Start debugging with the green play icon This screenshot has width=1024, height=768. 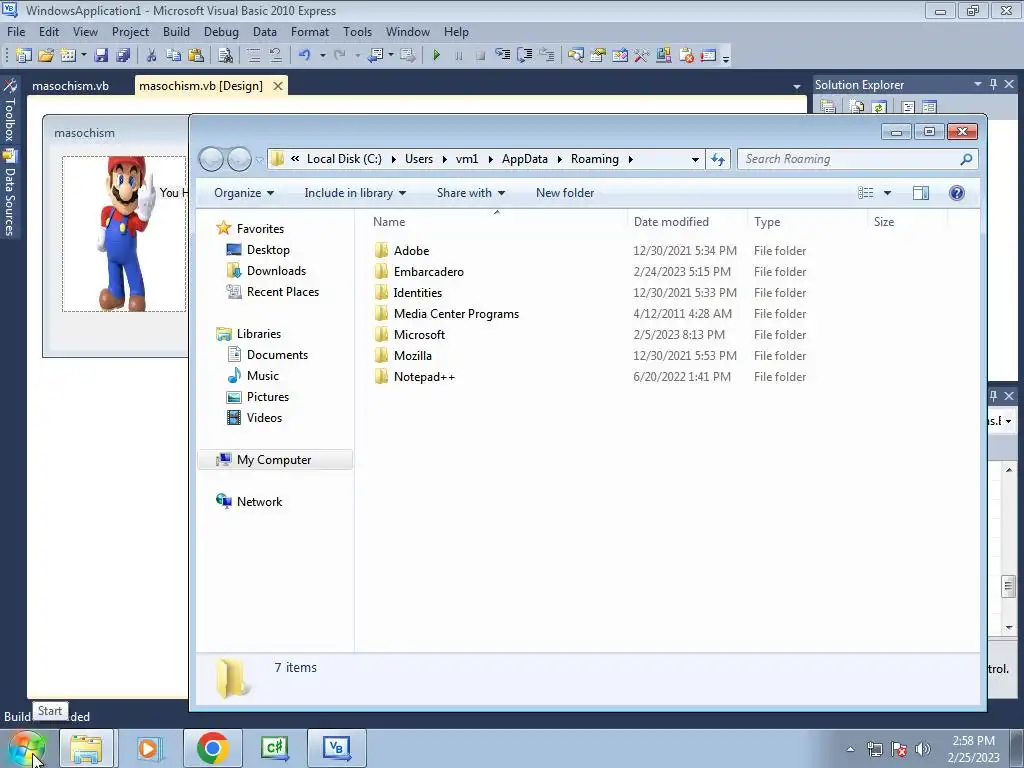tap(437, 56)
